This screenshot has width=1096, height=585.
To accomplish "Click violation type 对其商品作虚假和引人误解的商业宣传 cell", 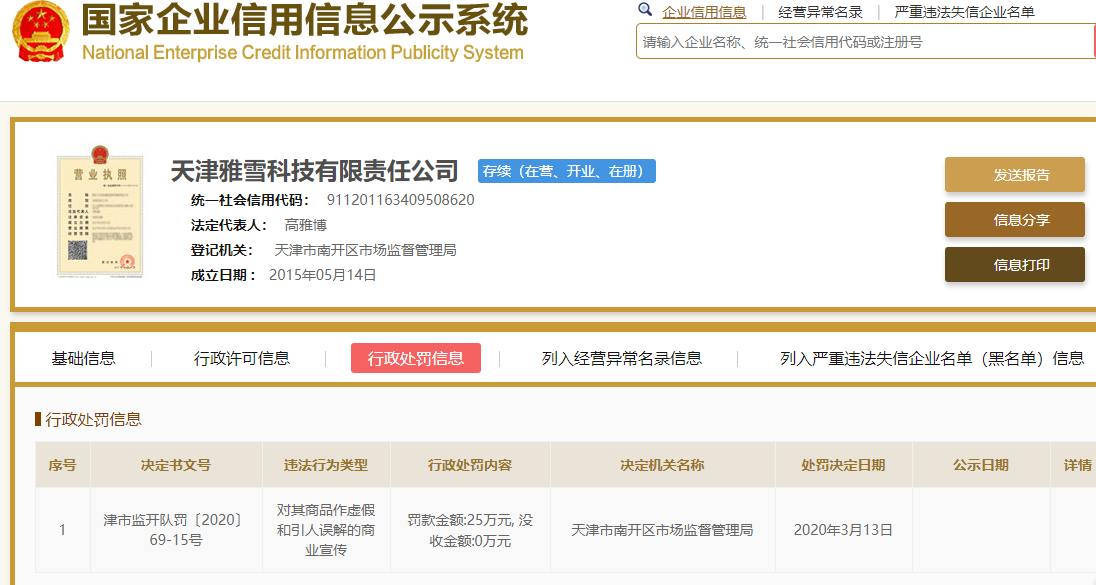I will 326,530.
